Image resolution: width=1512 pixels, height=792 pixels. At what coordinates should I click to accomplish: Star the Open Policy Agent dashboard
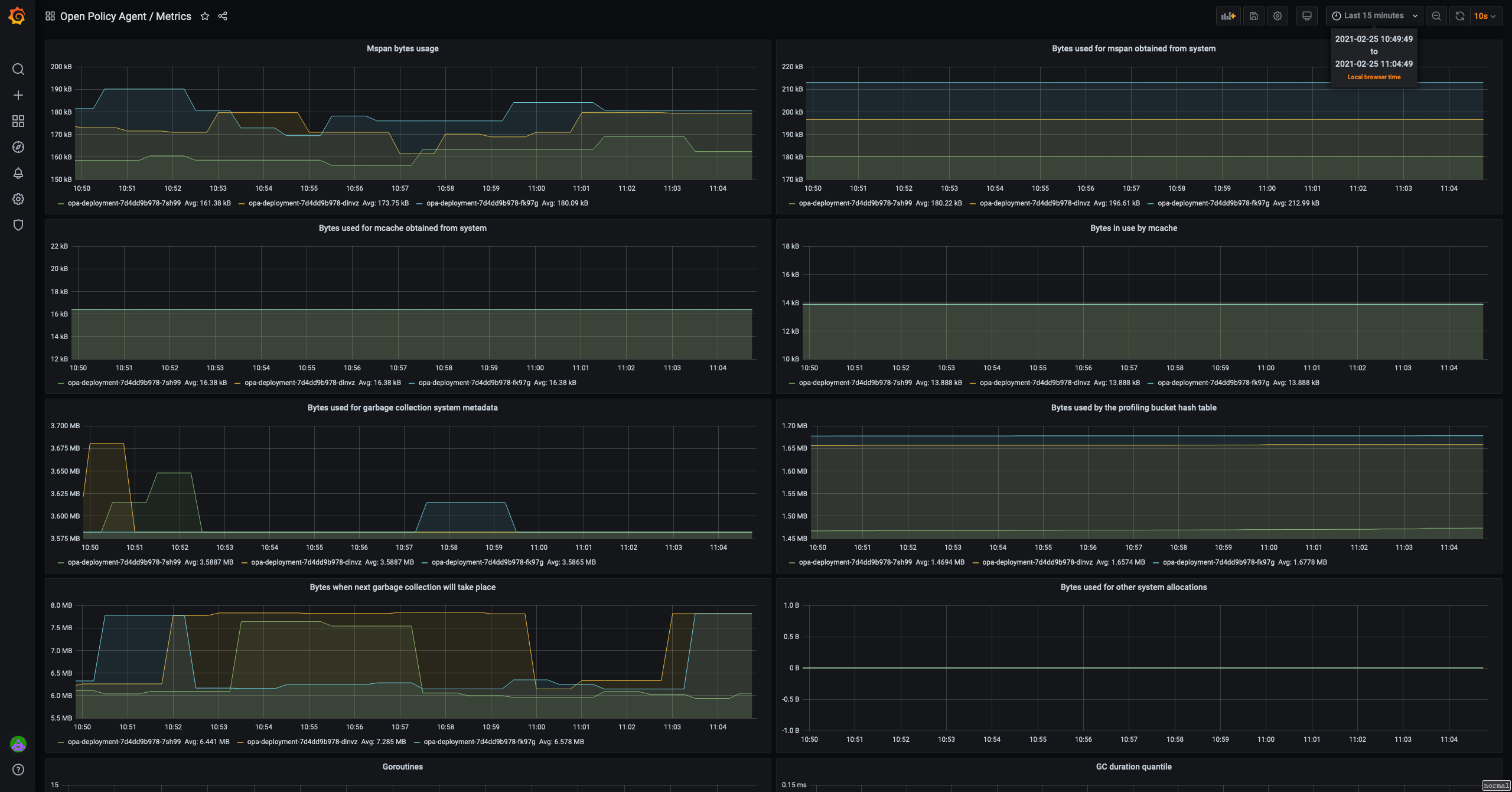pos(205,16)
